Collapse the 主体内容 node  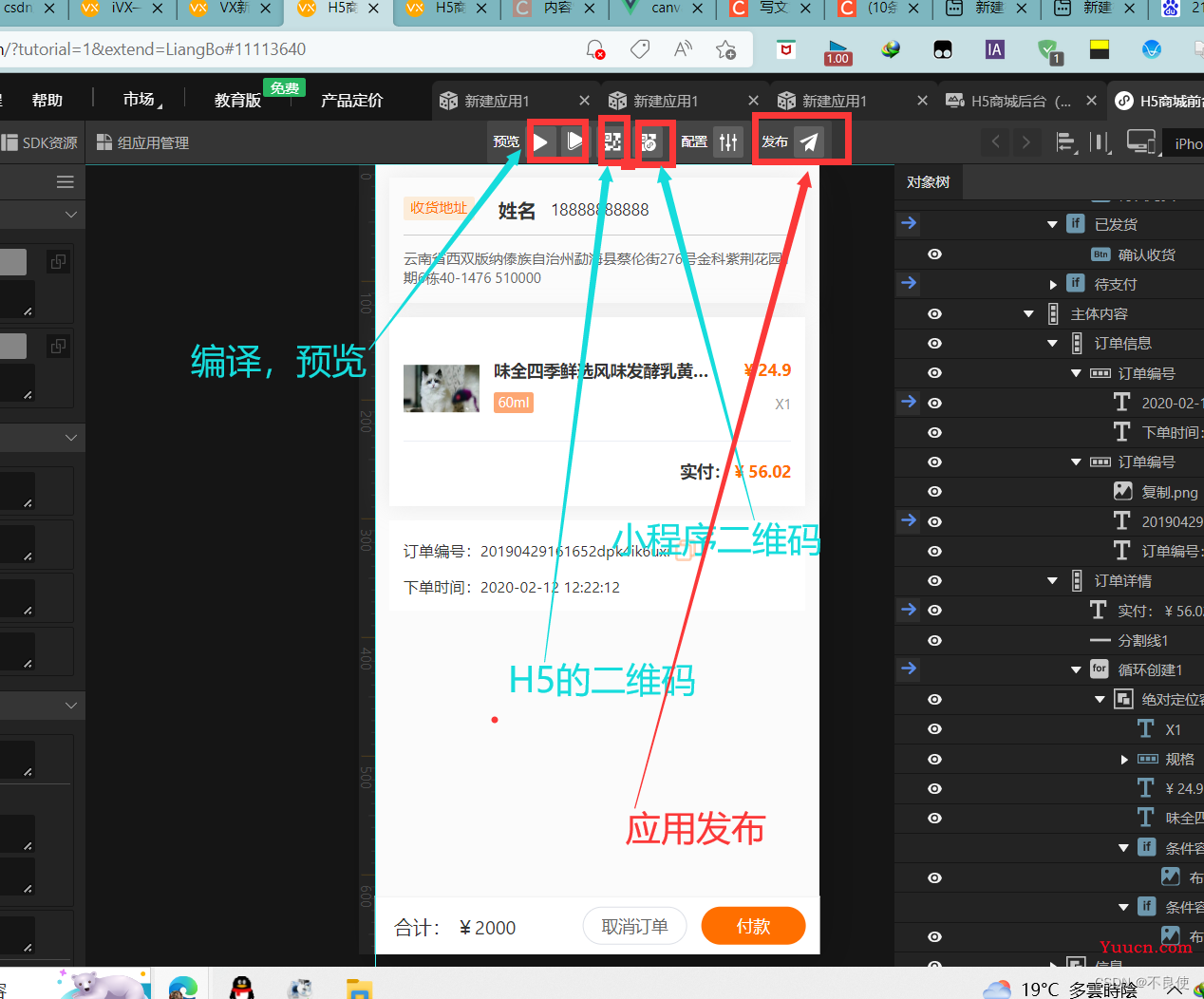coord(1028,313)
